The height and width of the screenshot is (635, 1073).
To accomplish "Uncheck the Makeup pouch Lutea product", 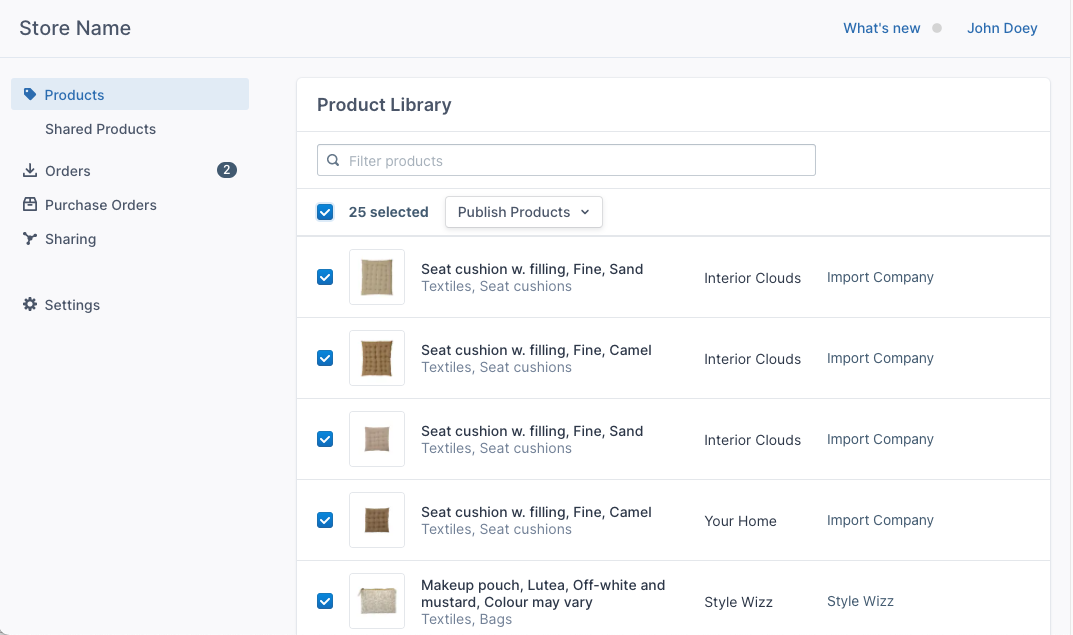I will (325, 601).
